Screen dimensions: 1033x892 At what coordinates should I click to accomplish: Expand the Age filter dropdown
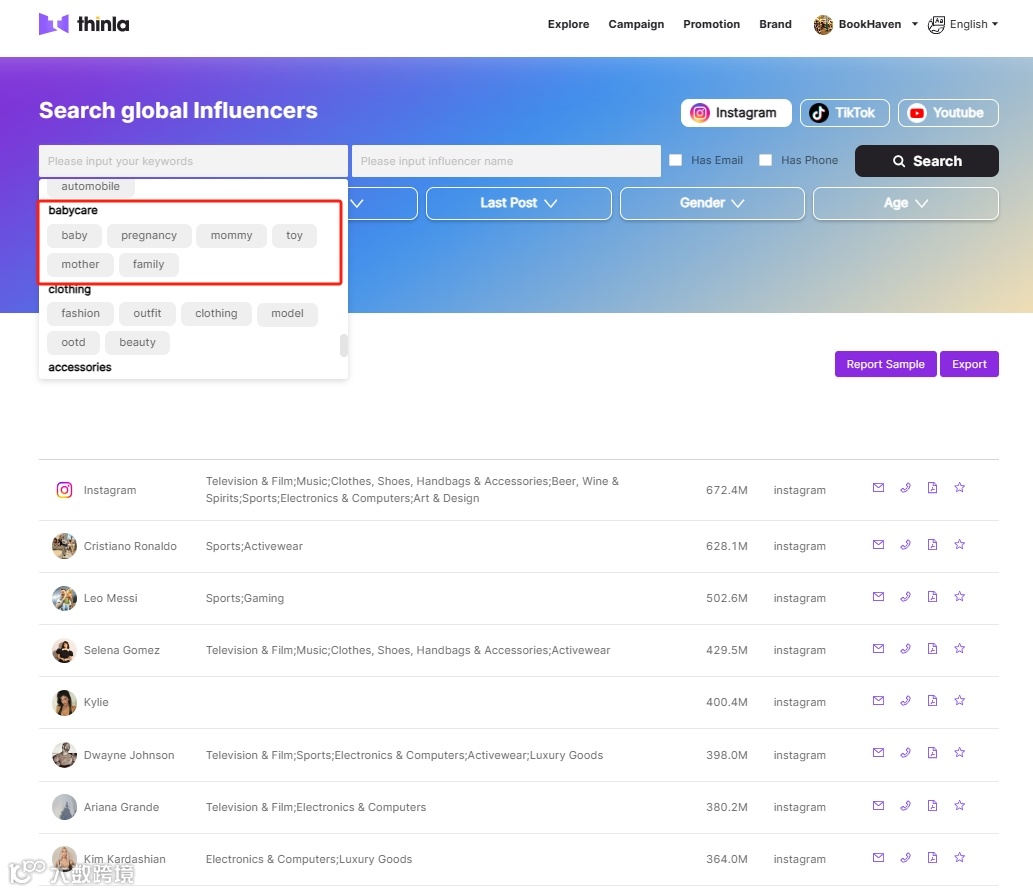point(906,204)
